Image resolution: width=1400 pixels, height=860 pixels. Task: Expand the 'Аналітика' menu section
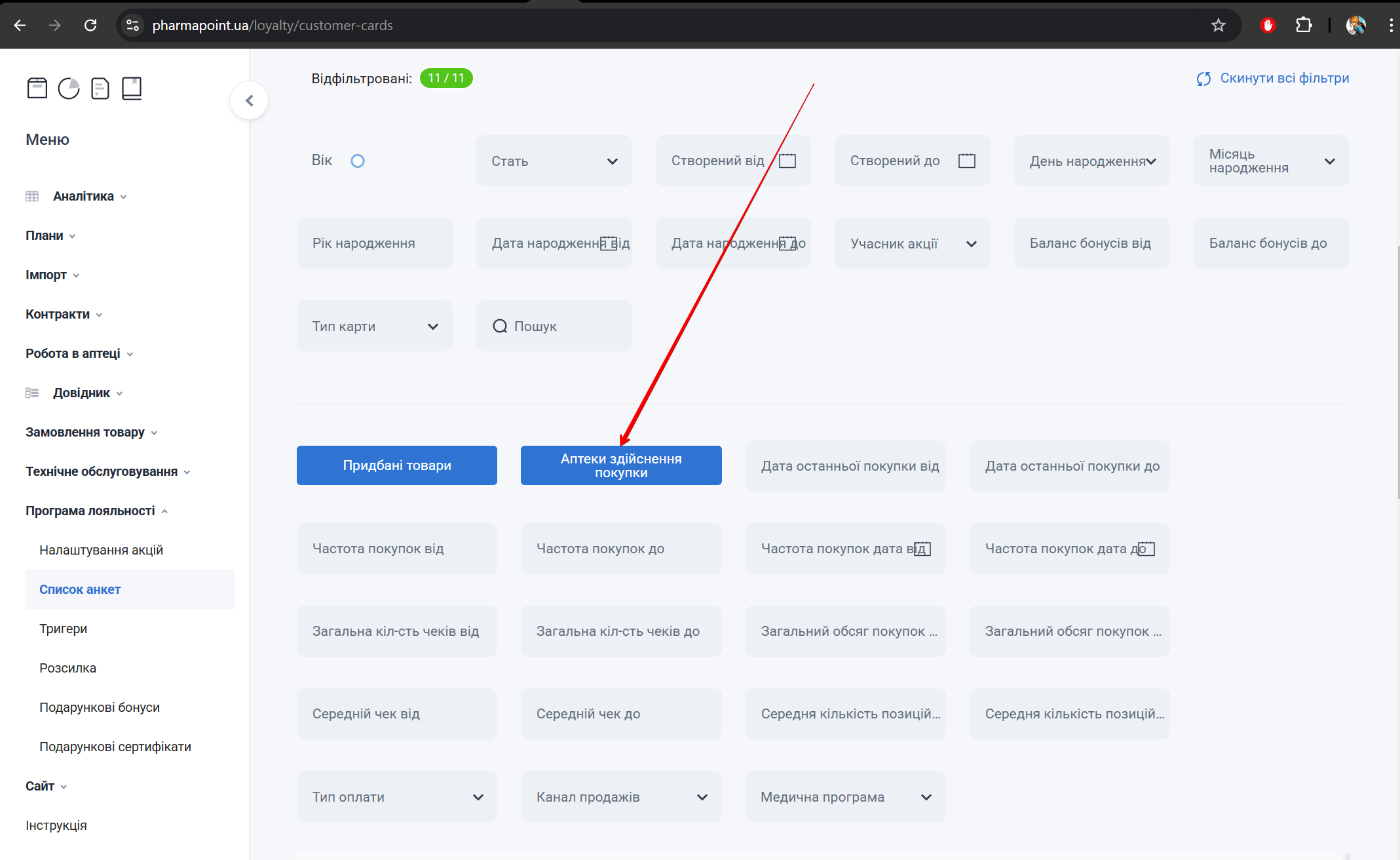pyautogui.click(x=83, y=196)
